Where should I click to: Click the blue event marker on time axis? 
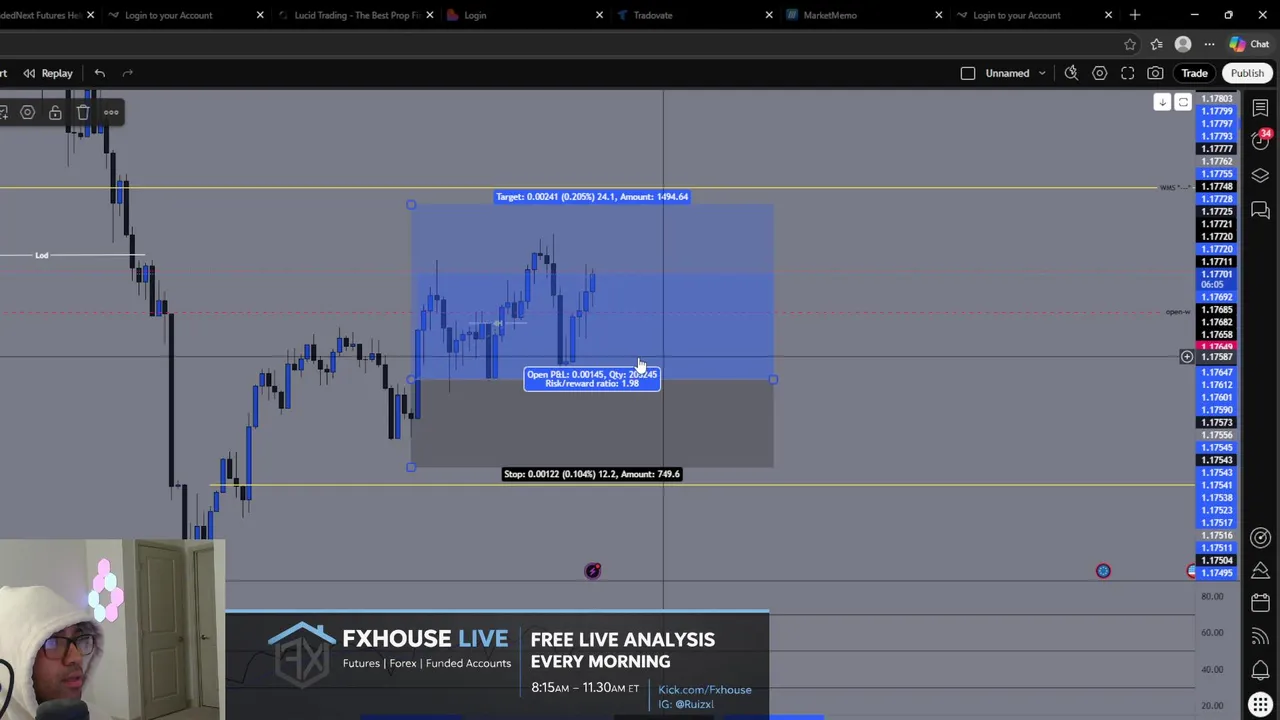pyautogui.click(x=1103, y=571)
